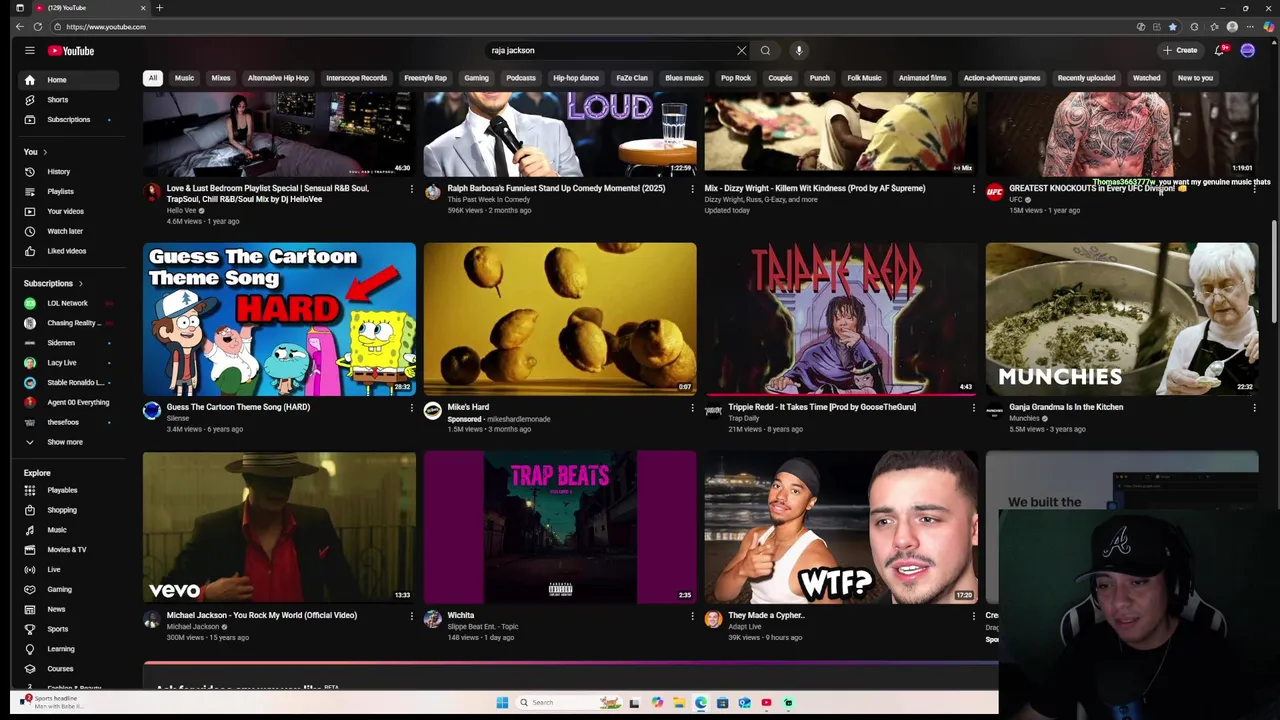Click the YouTube logo

71,50
